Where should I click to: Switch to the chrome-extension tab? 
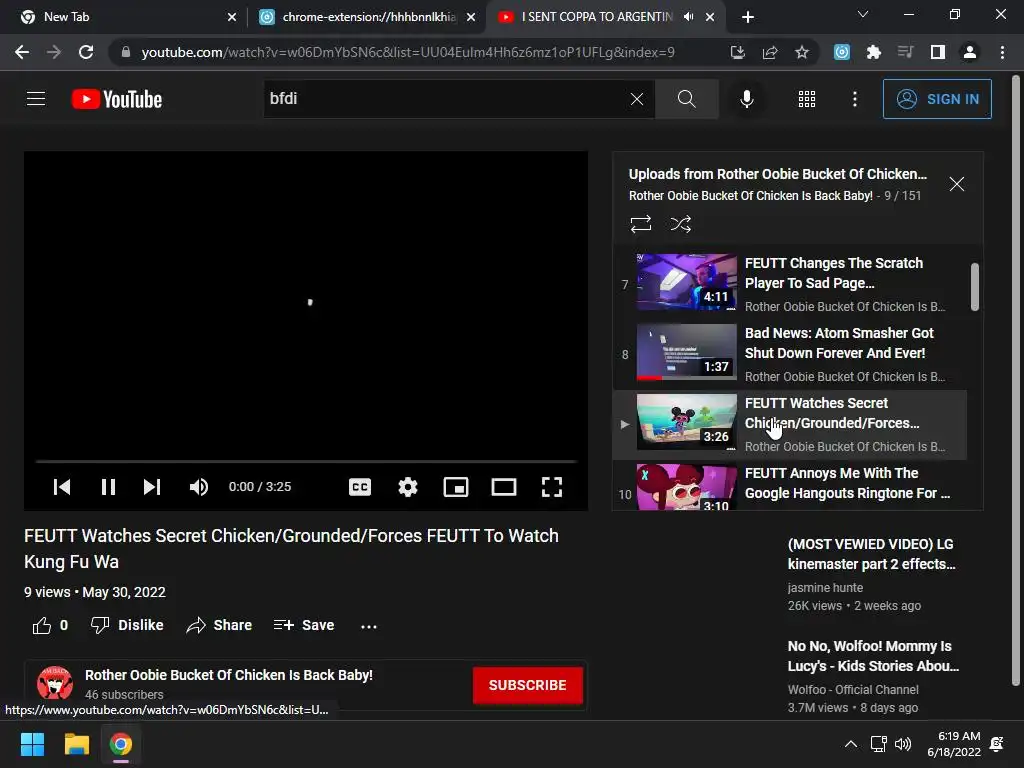(x=369, y=17)
